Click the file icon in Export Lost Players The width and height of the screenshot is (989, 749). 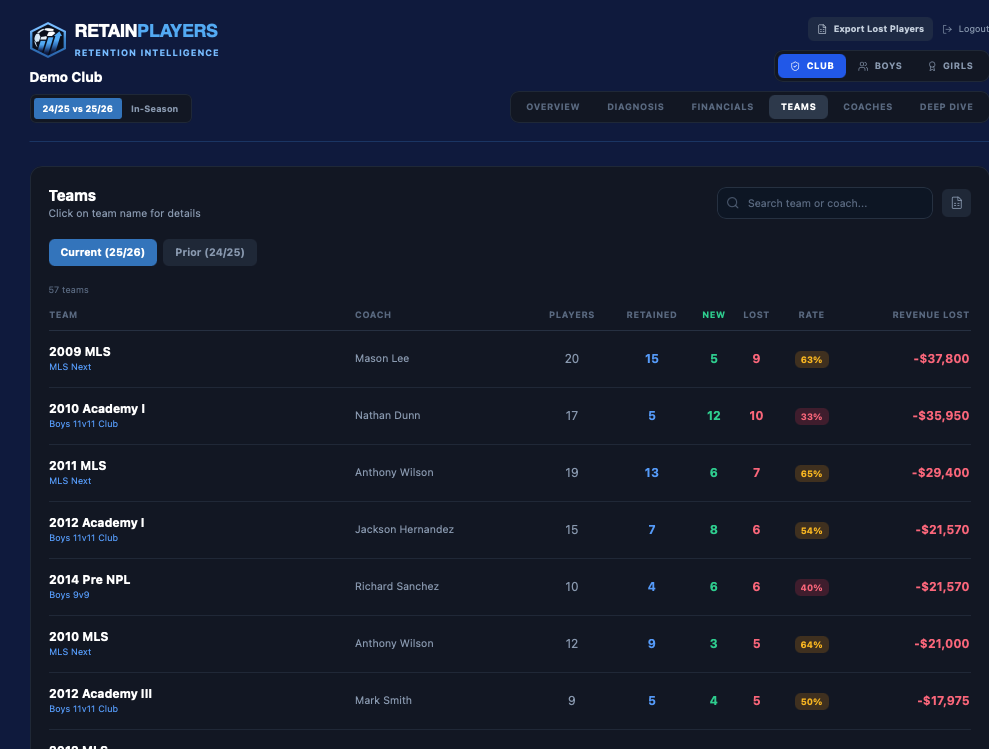(822, 29)
